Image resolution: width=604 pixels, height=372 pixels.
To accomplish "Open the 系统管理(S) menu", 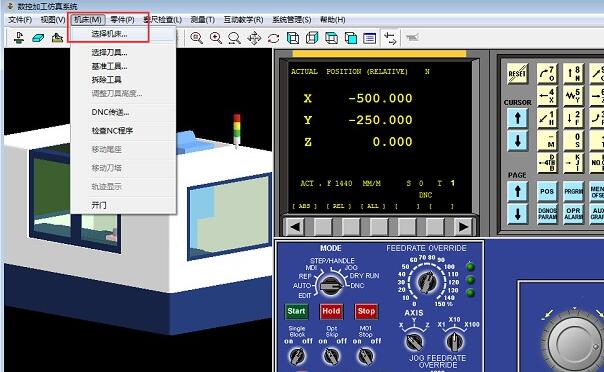I will [292, 20].
